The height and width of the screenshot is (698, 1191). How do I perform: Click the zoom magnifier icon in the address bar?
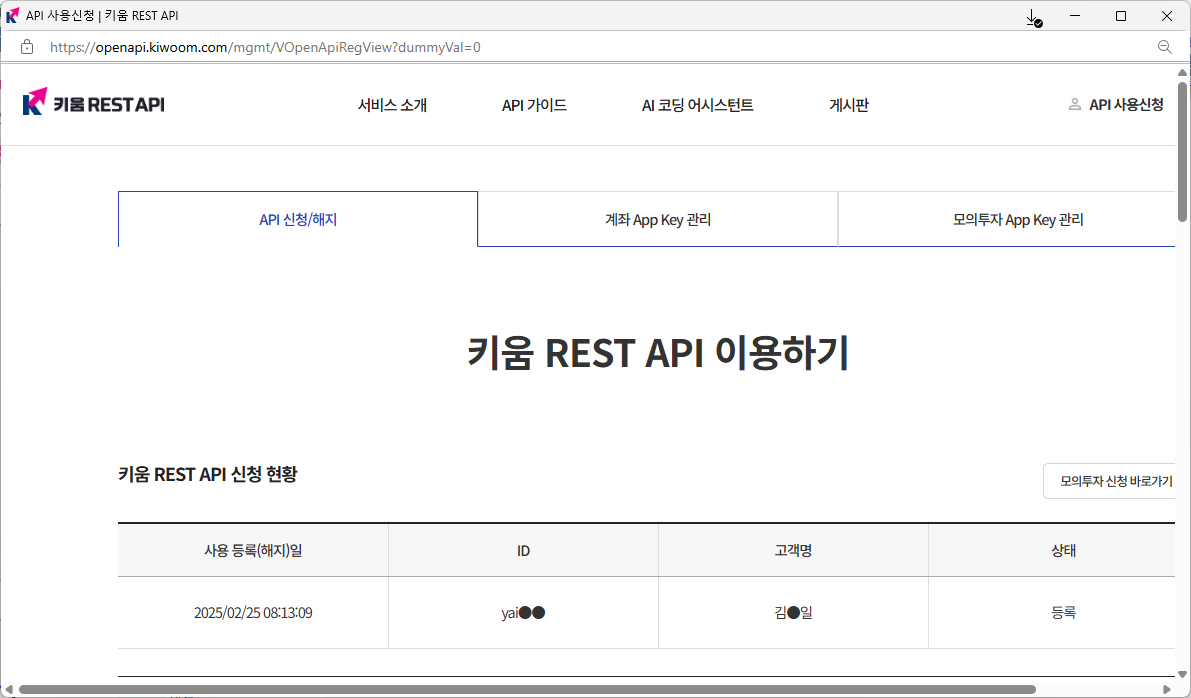click(x=1164, y=47)
